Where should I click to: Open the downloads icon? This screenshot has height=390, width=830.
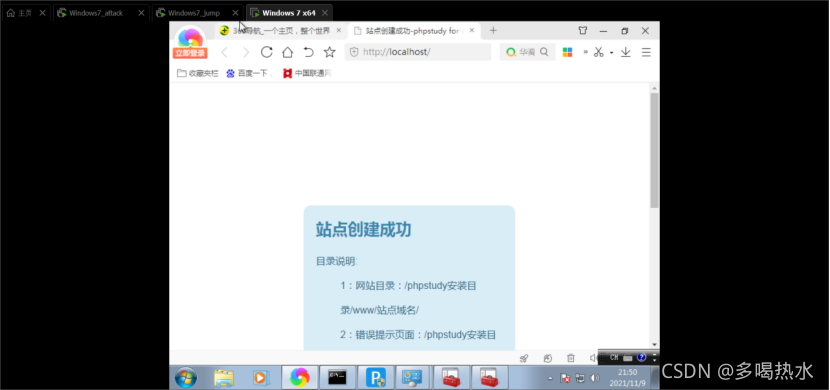[626, 52]
